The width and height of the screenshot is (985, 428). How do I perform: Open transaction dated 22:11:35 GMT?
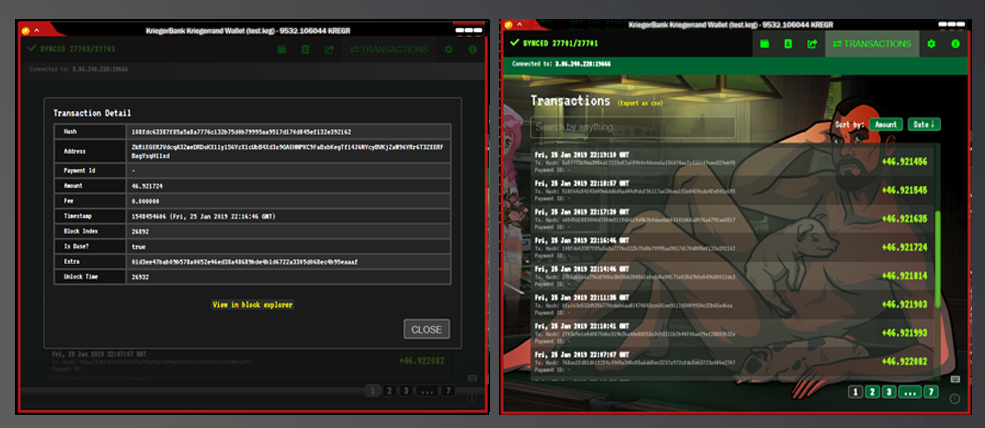(731, 305)
